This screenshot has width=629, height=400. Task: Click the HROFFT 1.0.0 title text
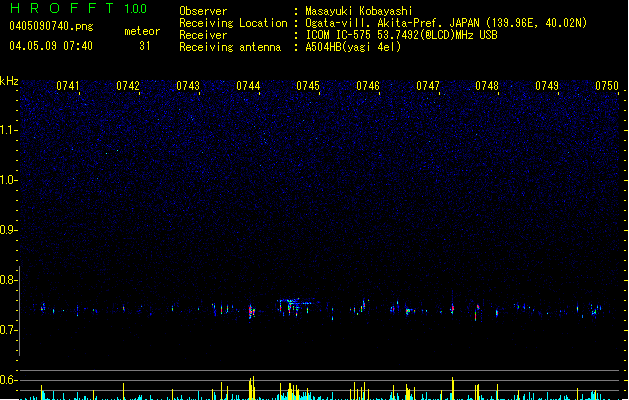[78, 8]
